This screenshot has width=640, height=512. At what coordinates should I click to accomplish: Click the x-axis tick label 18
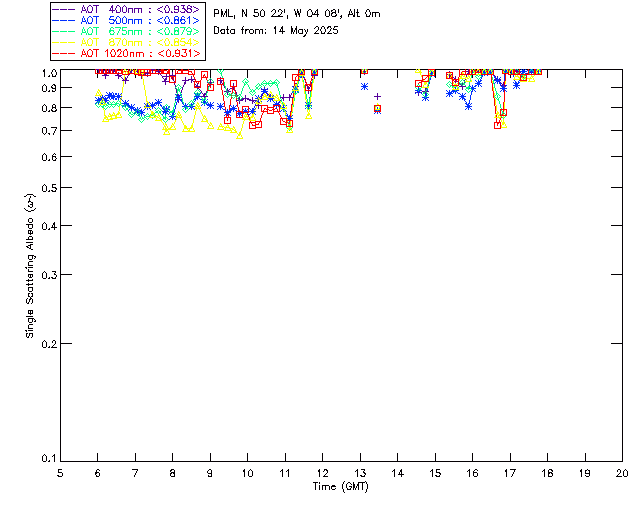[547, 473]
